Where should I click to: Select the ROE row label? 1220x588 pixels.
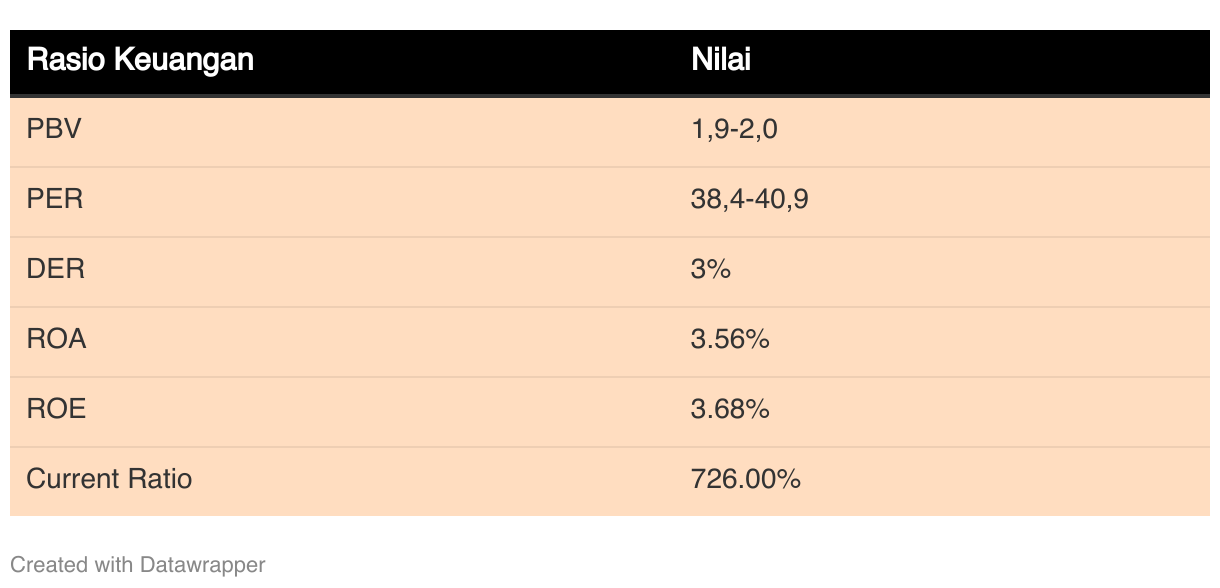tap(57, 410)
